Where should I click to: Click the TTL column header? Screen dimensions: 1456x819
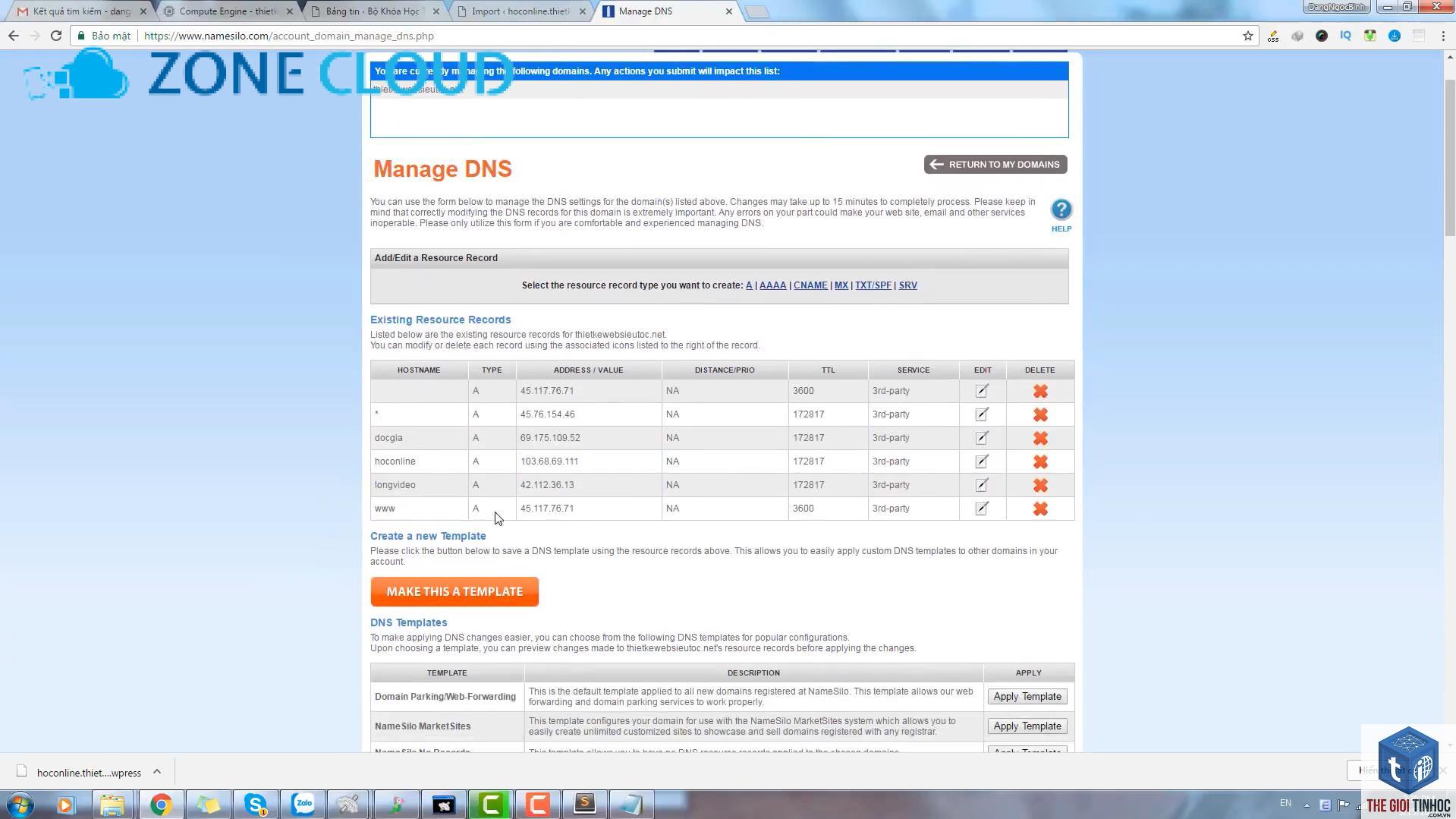pos(828,370)
